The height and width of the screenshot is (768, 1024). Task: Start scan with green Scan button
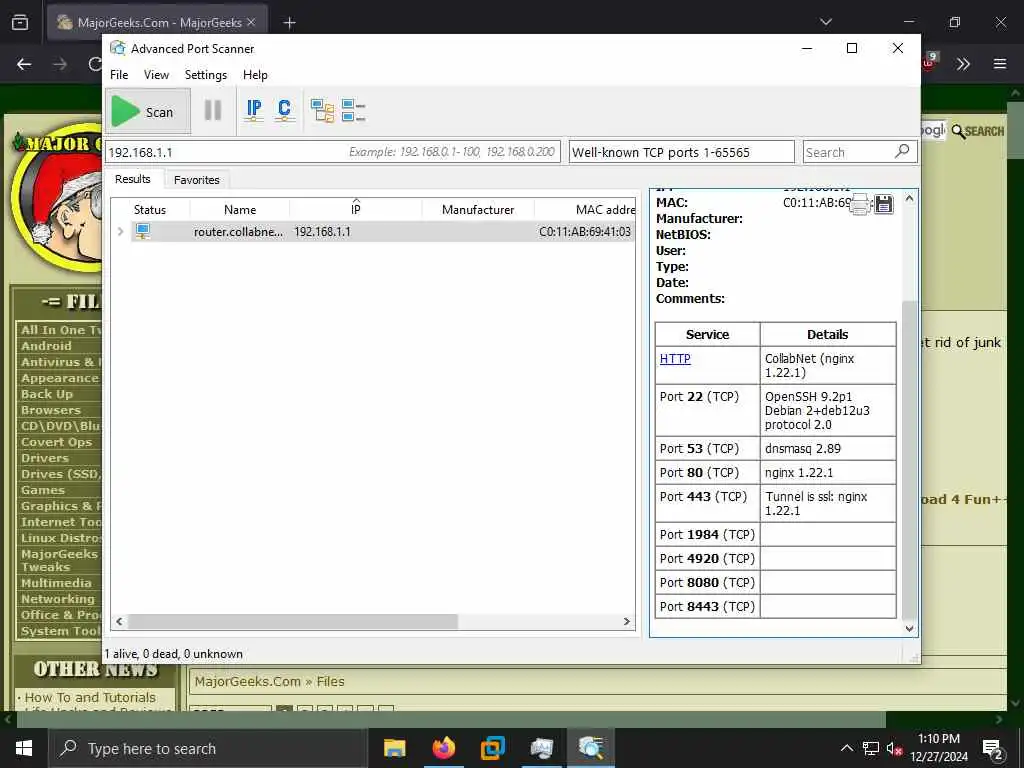point(148,112)
